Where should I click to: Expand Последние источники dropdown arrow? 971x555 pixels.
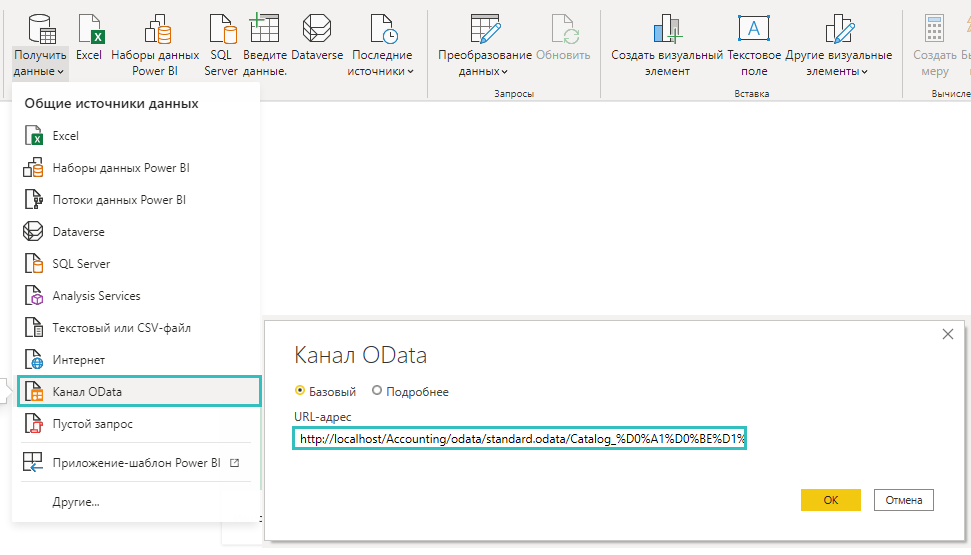(x=410, y=72)
